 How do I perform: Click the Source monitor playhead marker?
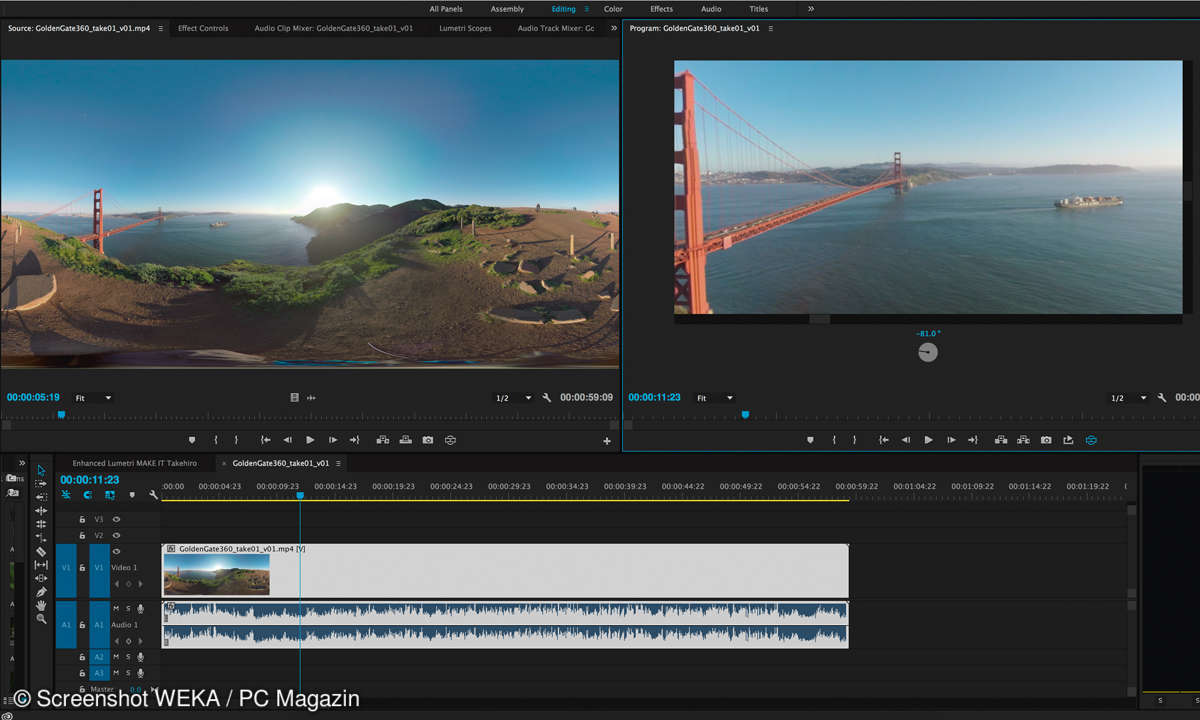tap(61, 414)
